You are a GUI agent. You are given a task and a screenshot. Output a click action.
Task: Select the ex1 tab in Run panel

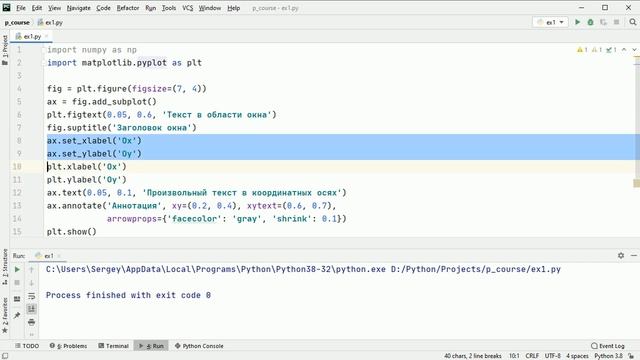[x=48, y=256]
